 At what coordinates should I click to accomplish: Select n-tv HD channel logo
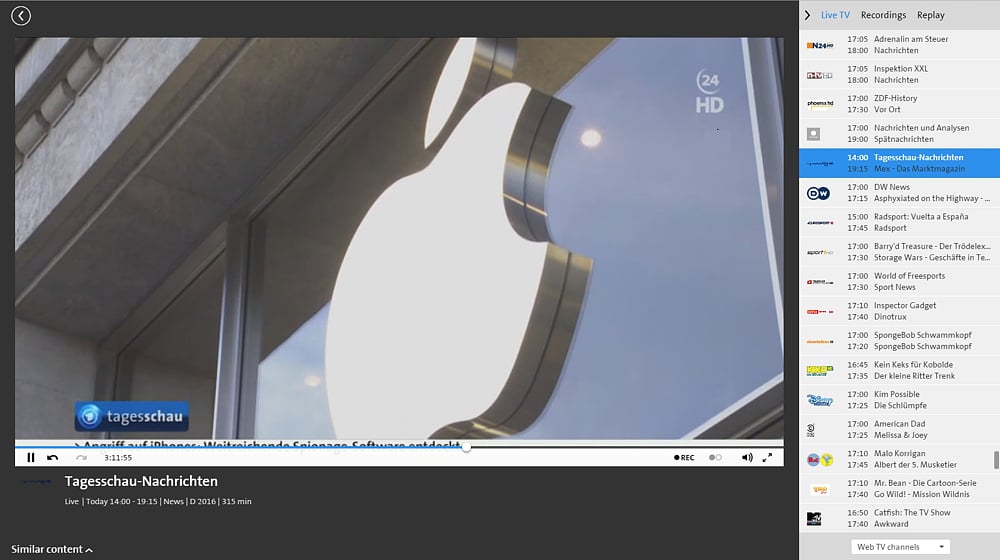coord(820,75)
